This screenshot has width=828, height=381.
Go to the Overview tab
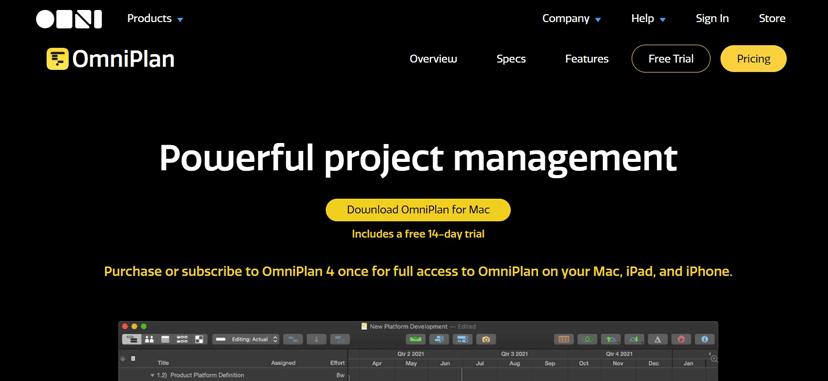point(434,59)
